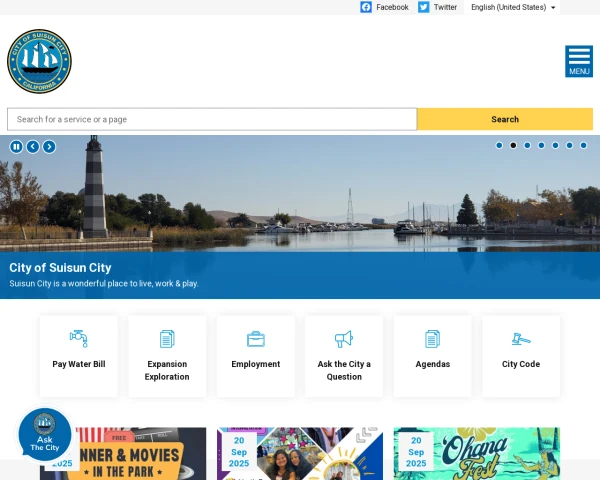Open the Pay Water Bill tile
This screenshot has width=600, height=480.
pos(79,355)
